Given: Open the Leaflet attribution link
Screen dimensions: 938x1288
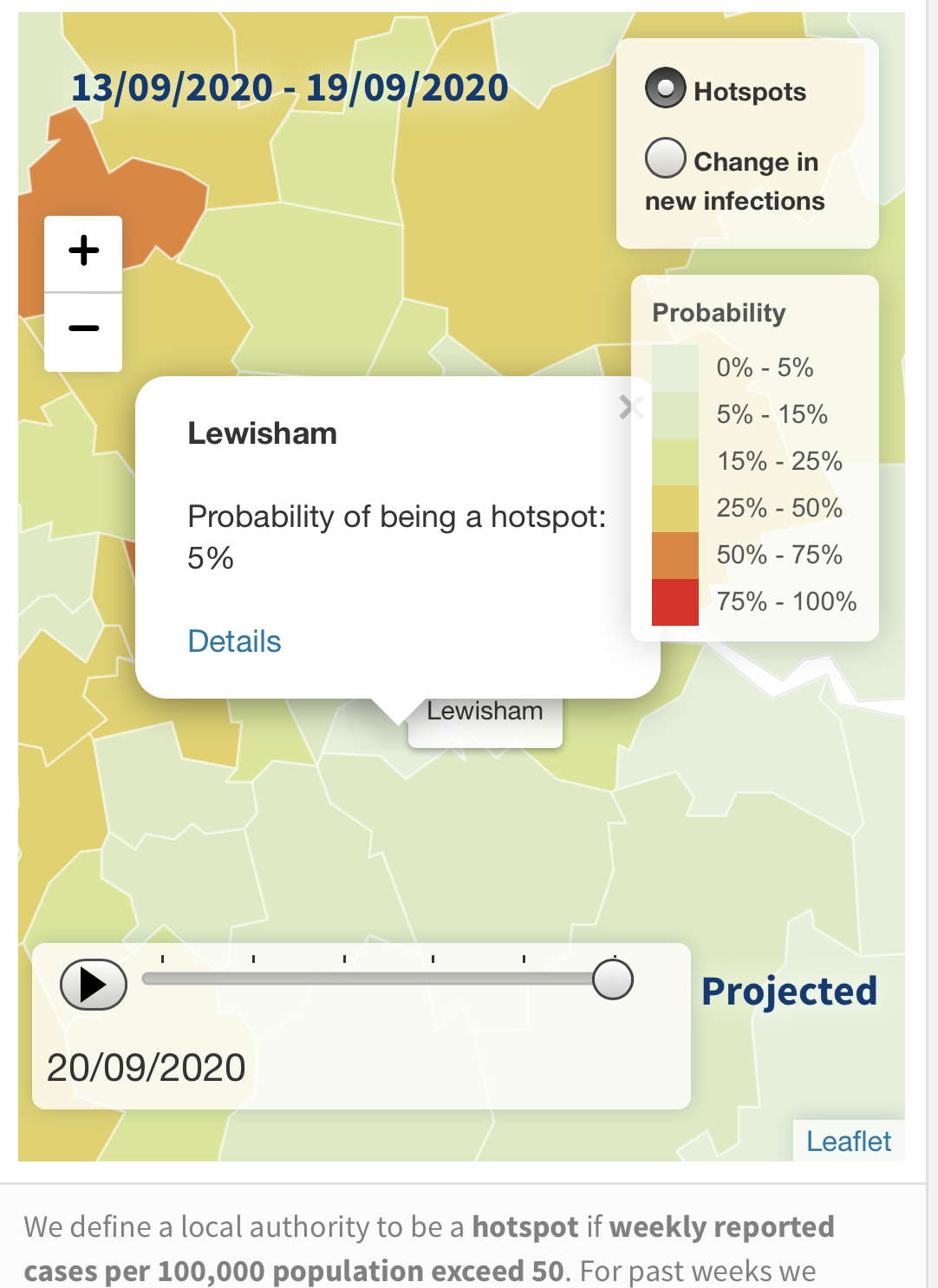Looking at the screenshot, I should pos(848,1141).
